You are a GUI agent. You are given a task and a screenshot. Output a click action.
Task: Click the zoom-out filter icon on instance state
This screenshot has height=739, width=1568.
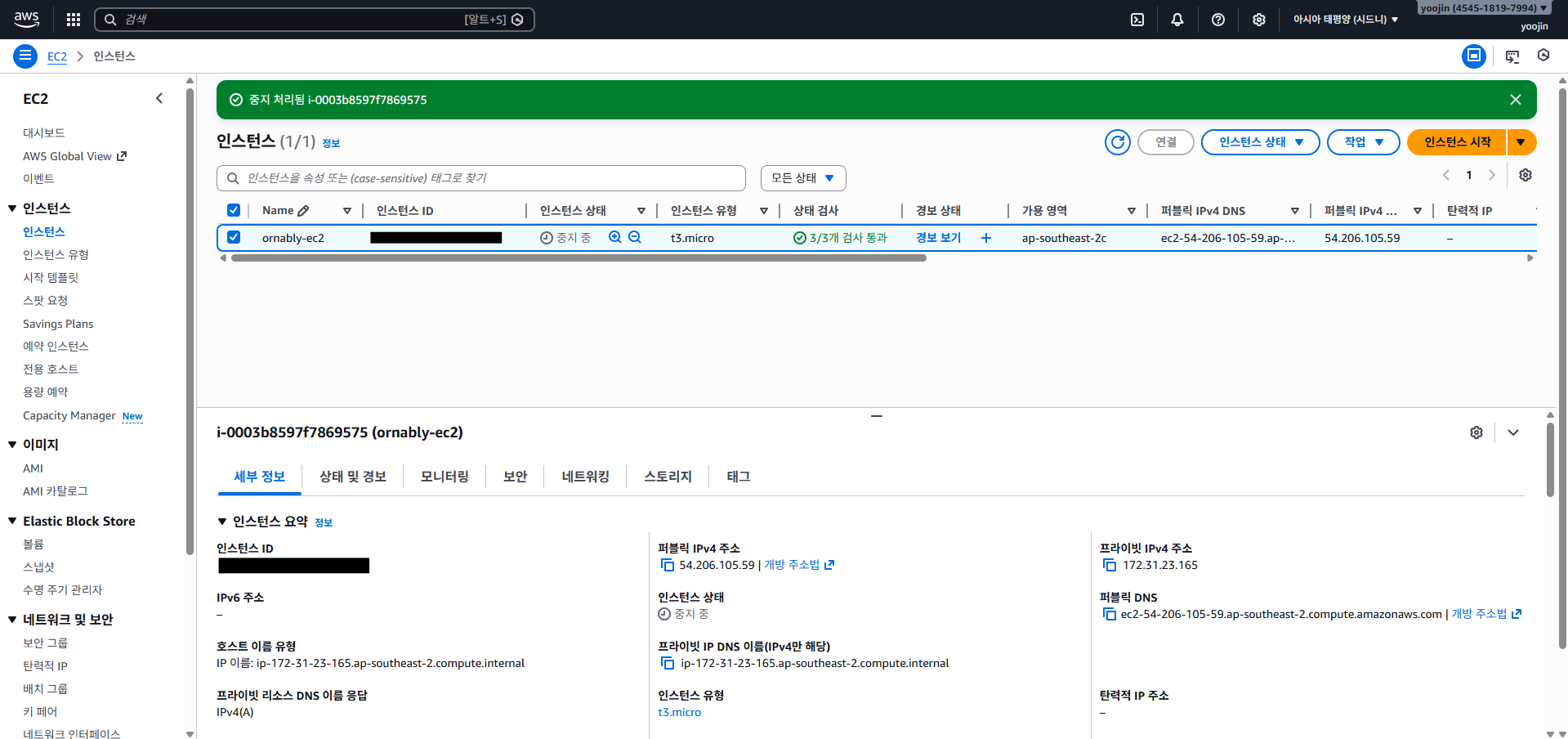[635, 237]
